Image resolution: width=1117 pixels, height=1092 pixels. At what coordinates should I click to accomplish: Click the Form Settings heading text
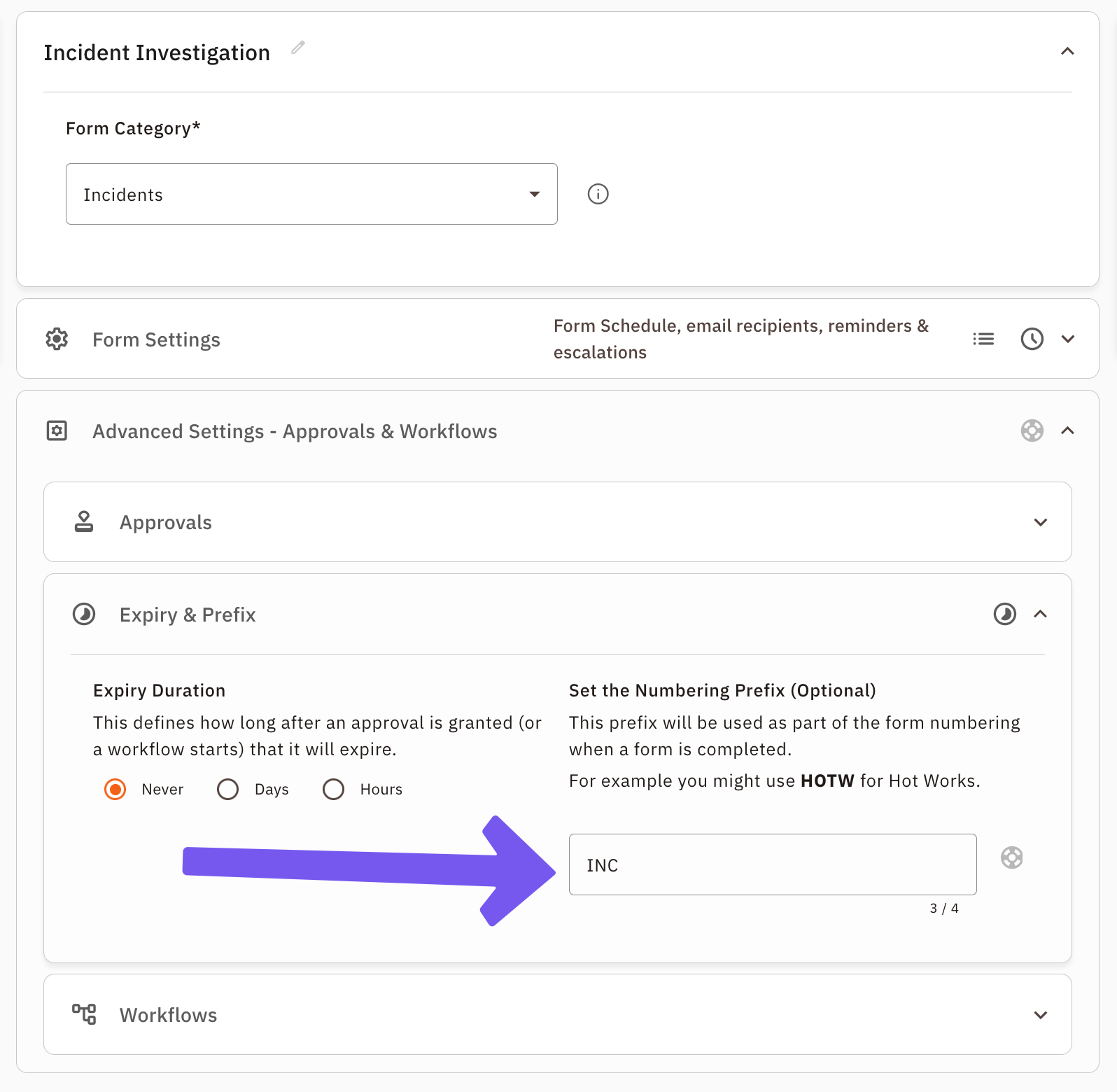pyautogui.click(x=156, y=339)
